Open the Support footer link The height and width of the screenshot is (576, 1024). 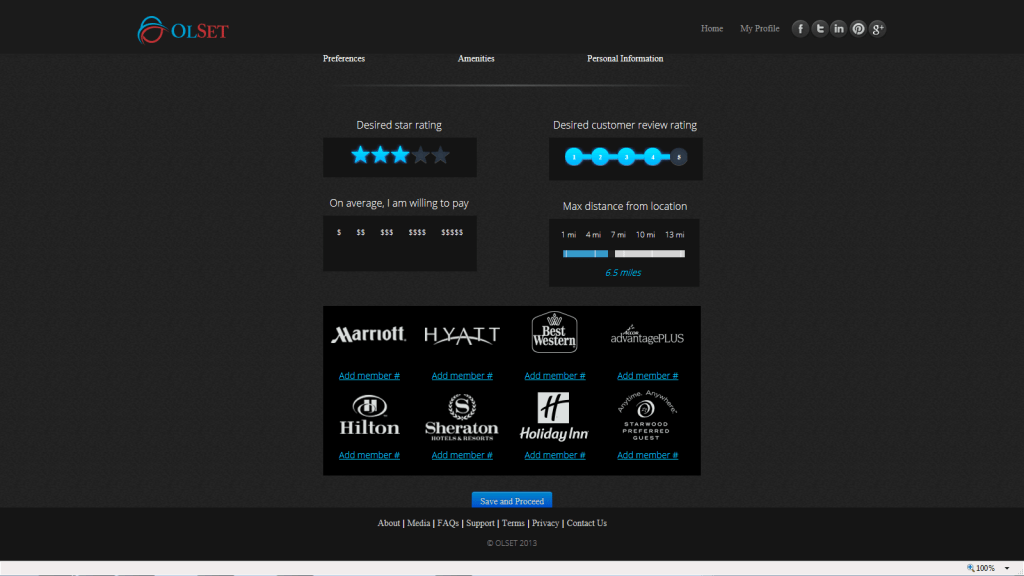[480, 523]
